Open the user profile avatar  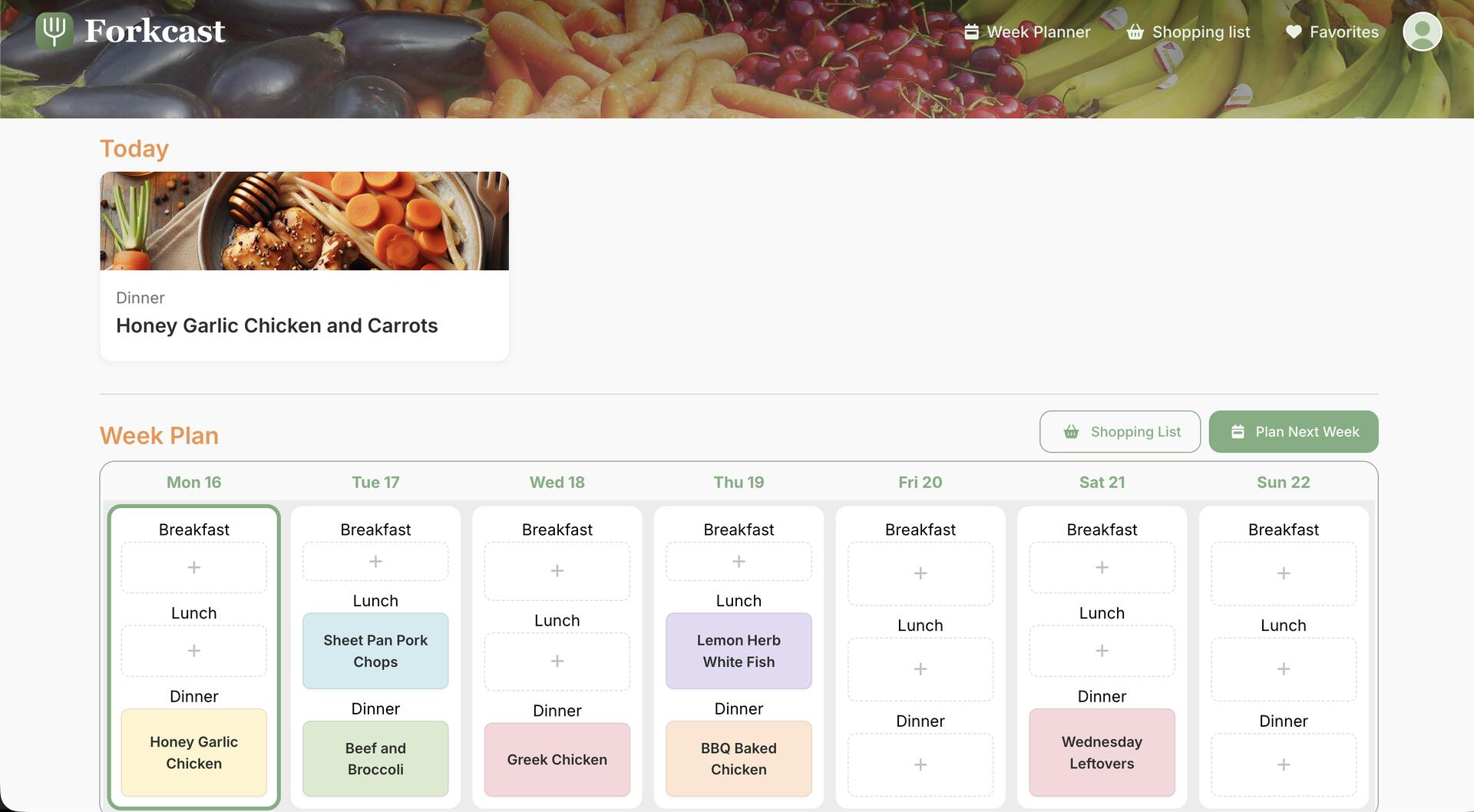(x=1422, y=31)
